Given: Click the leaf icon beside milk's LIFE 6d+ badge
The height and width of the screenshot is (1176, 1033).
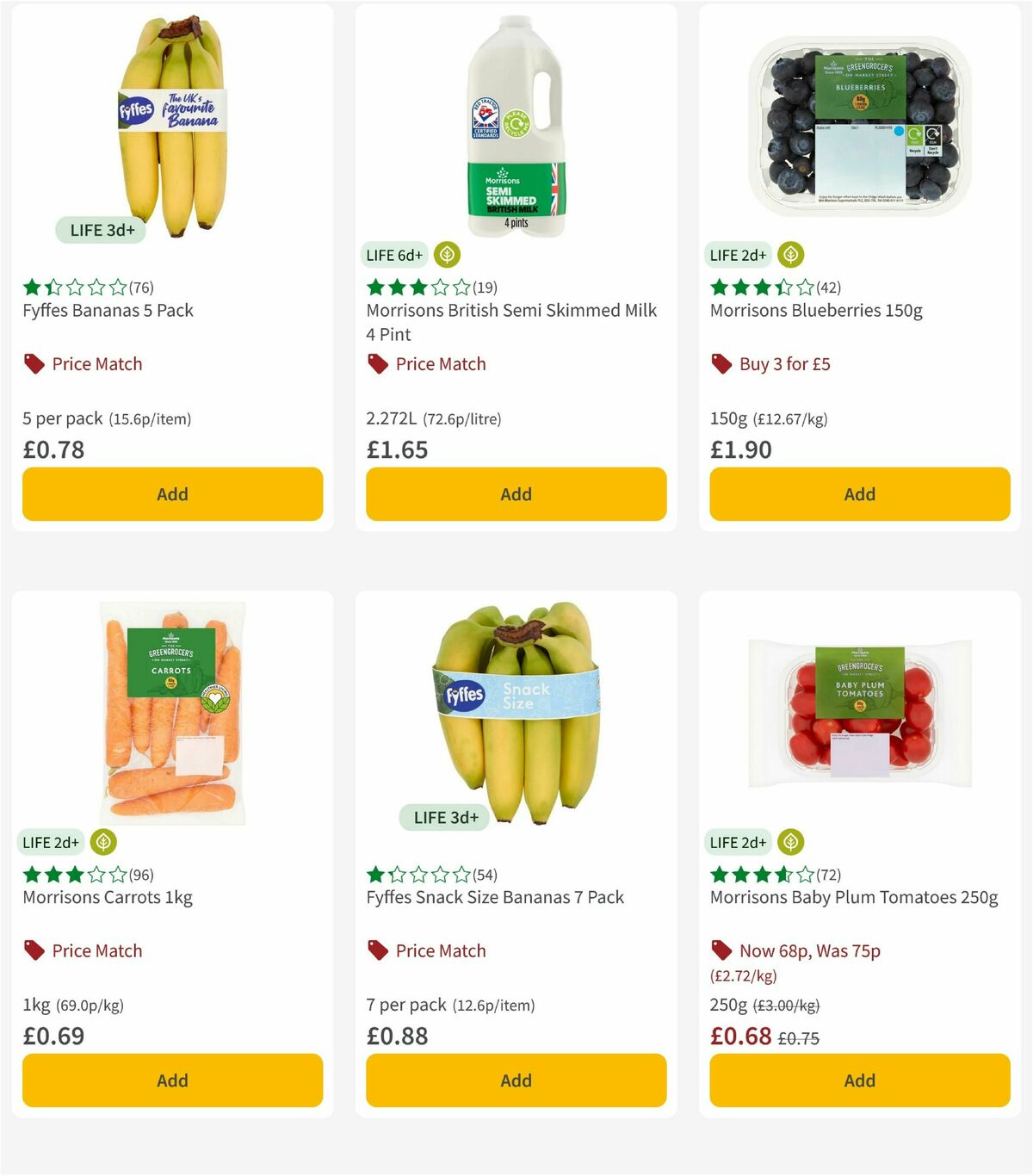Looking at the screenshot, I should (x=447, y=255).
